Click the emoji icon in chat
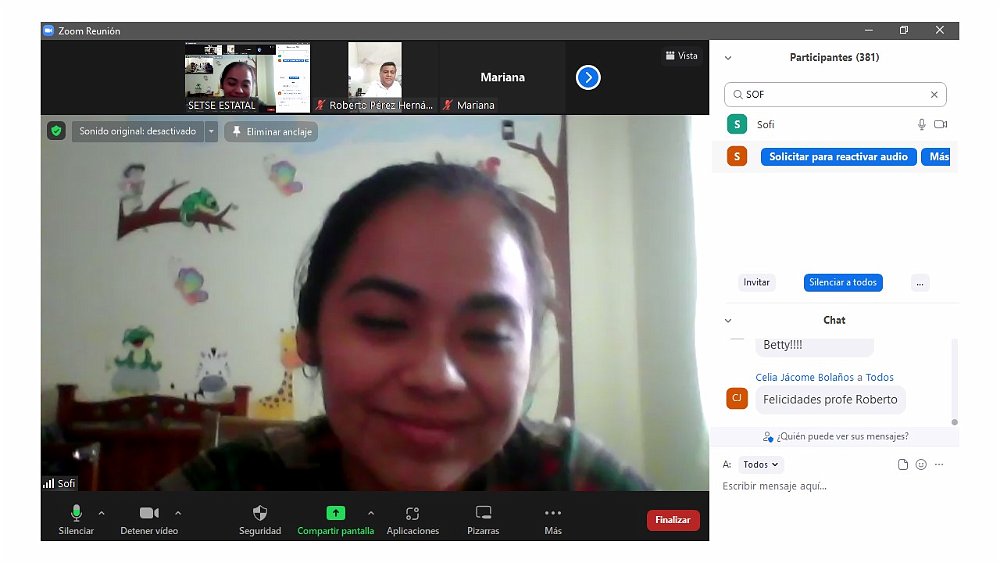Viewport: 1000px width, 563px height. point(921,465)
